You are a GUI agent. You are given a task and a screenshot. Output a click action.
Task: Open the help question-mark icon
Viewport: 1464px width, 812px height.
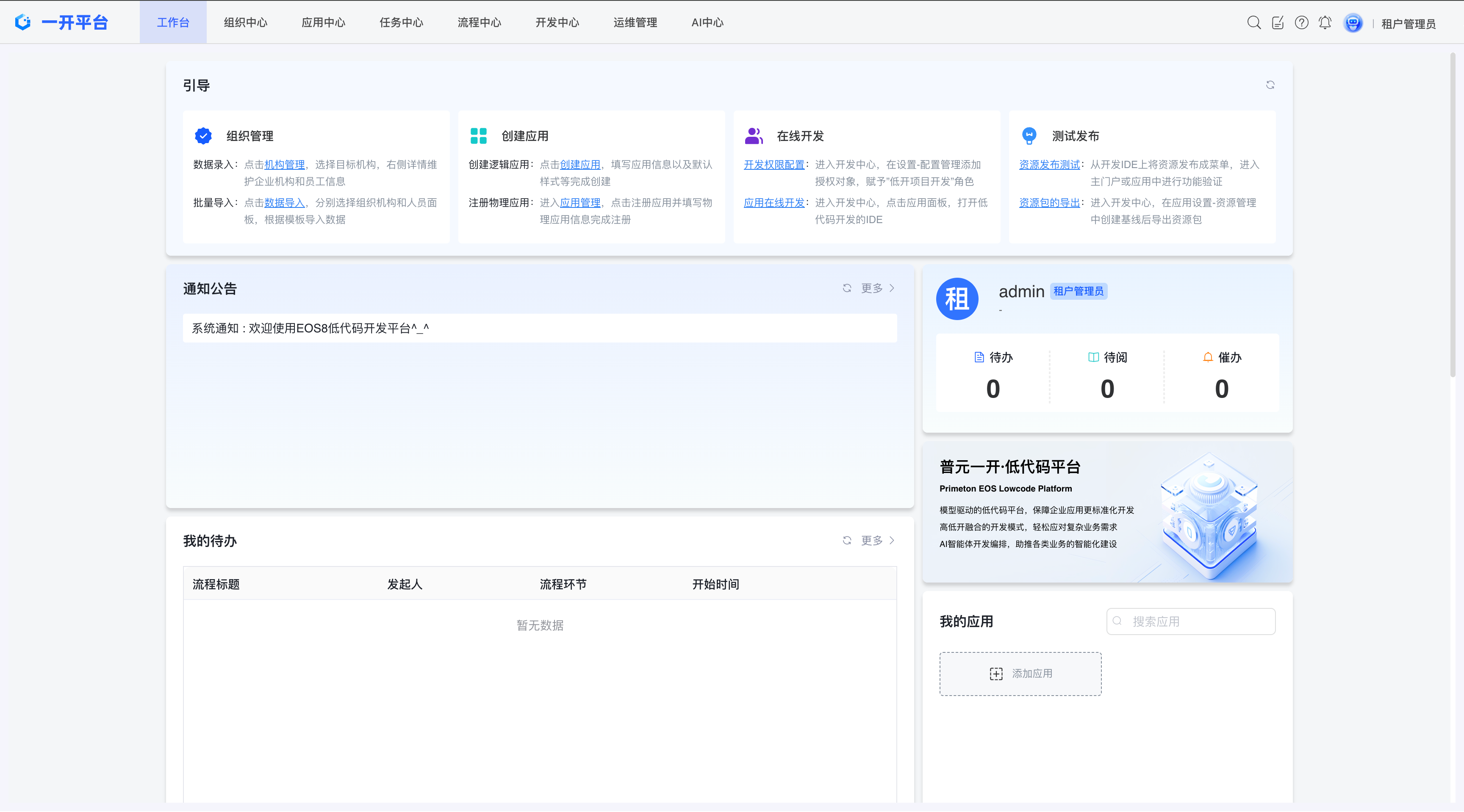[1301, 23]
